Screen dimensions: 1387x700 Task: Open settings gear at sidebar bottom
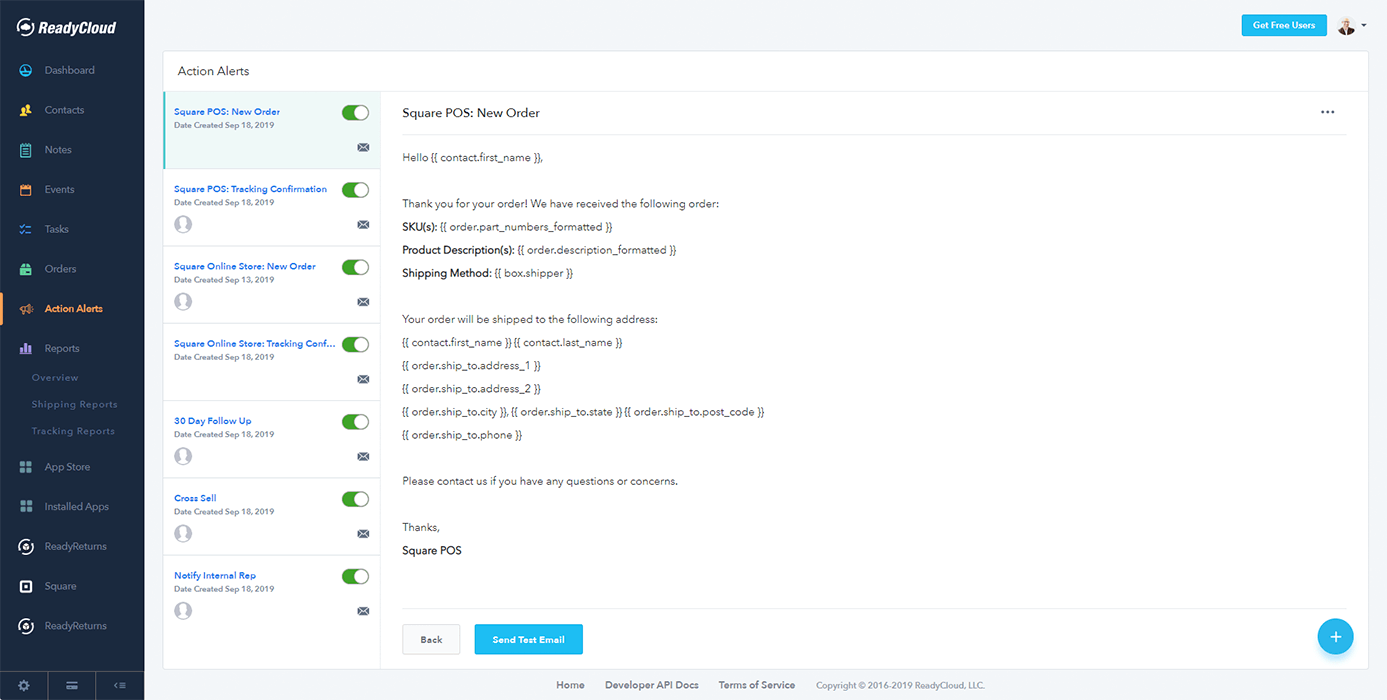(24, 686)
